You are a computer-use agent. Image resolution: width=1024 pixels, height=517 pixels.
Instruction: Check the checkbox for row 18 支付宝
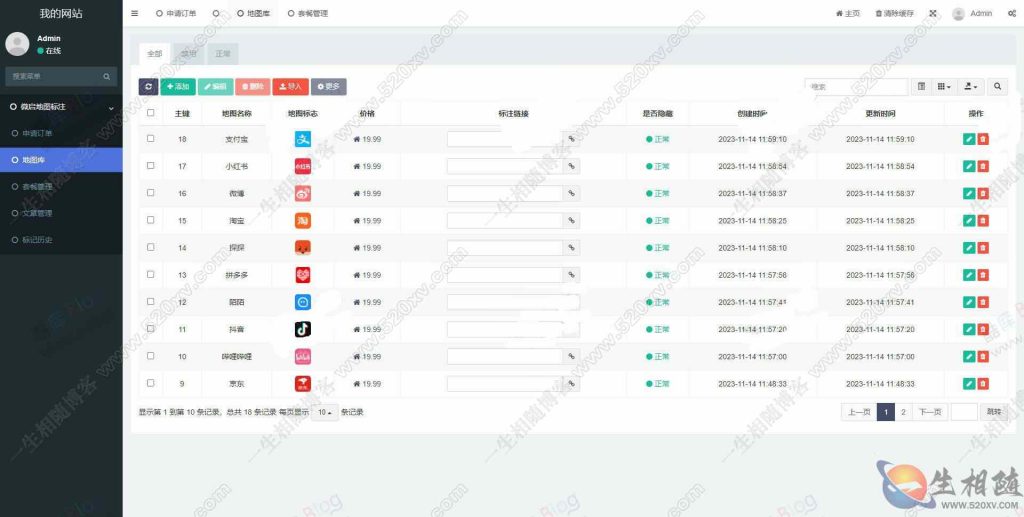coord(151,138)
